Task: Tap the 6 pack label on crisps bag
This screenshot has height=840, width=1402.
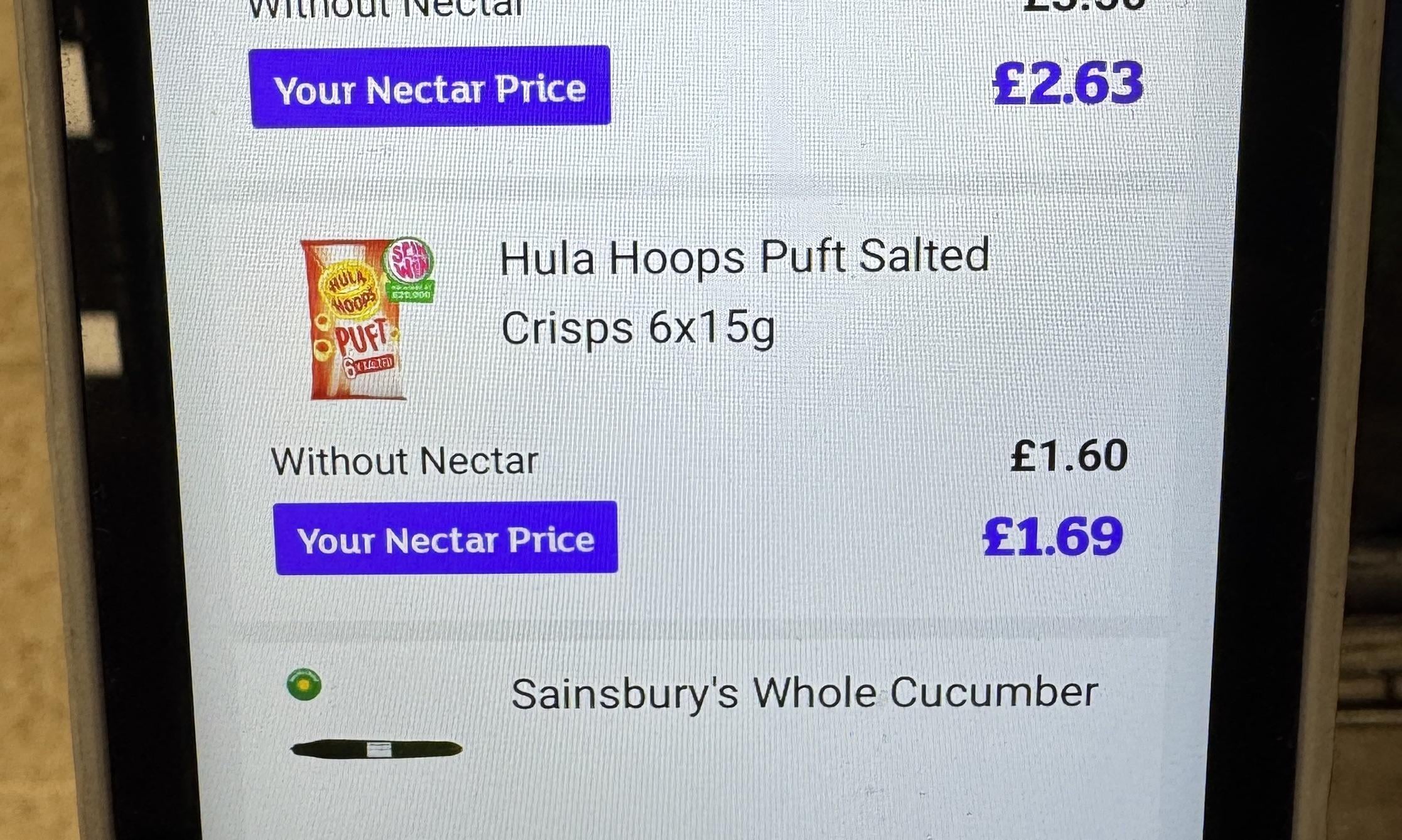Action: [x=369, y=365]
